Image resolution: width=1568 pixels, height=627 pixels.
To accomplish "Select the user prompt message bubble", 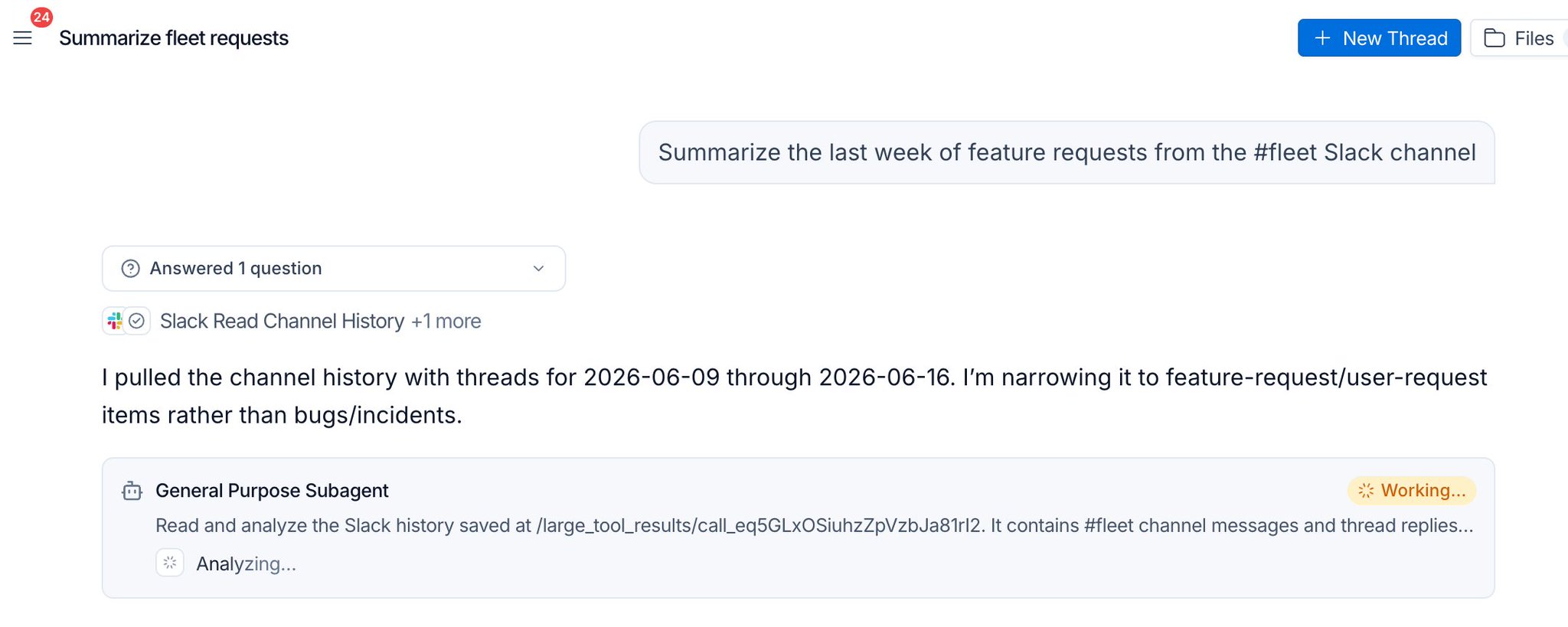I will pos(1067,152).
